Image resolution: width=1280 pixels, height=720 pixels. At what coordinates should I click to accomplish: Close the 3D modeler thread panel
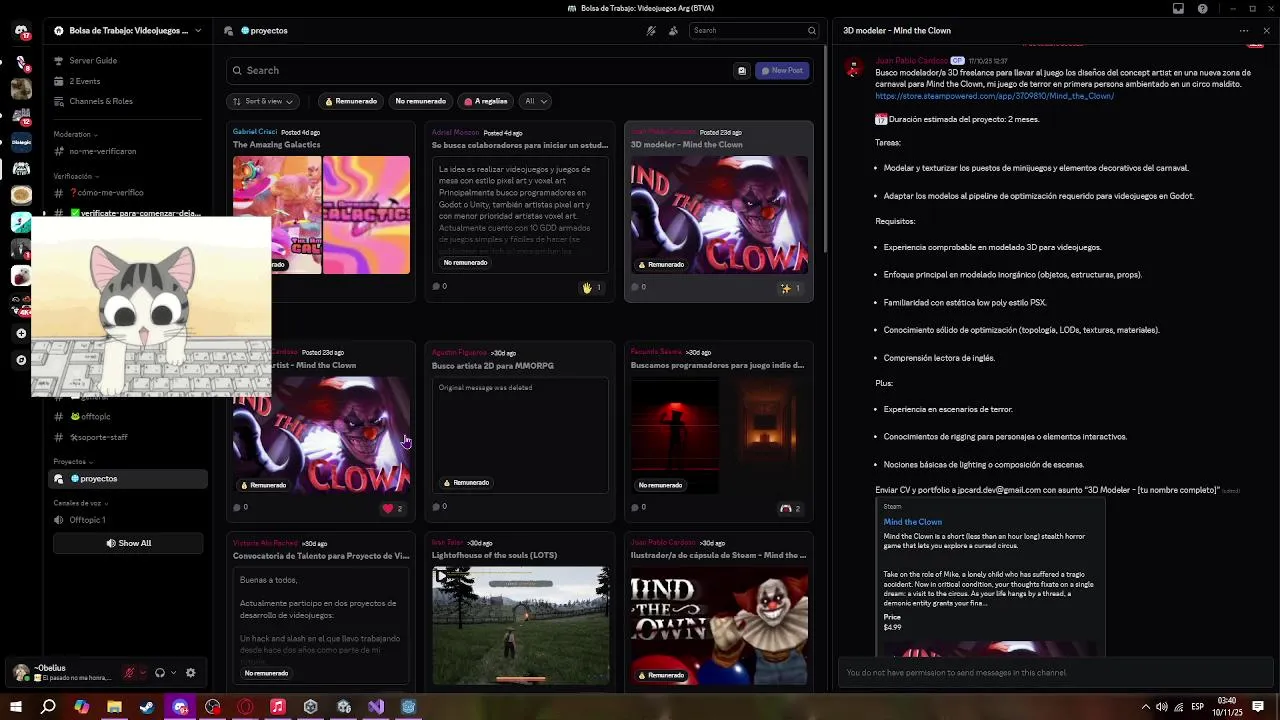coord(1266,31)
